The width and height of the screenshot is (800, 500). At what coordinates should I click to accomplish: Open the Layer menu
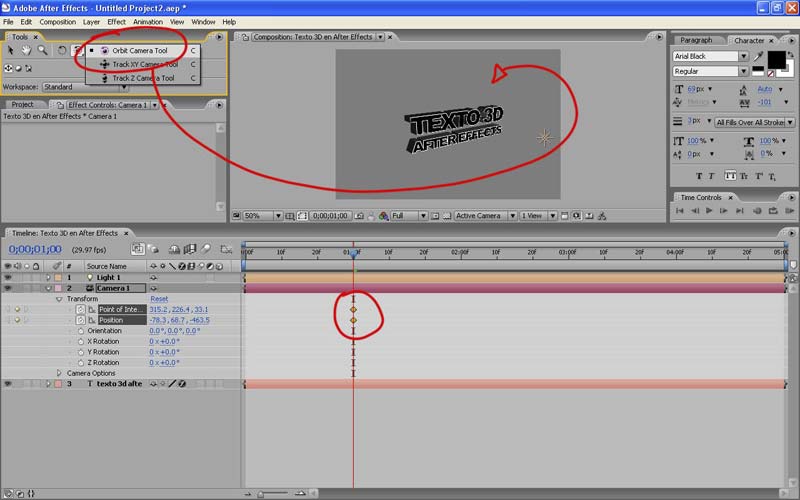[91, 22]
